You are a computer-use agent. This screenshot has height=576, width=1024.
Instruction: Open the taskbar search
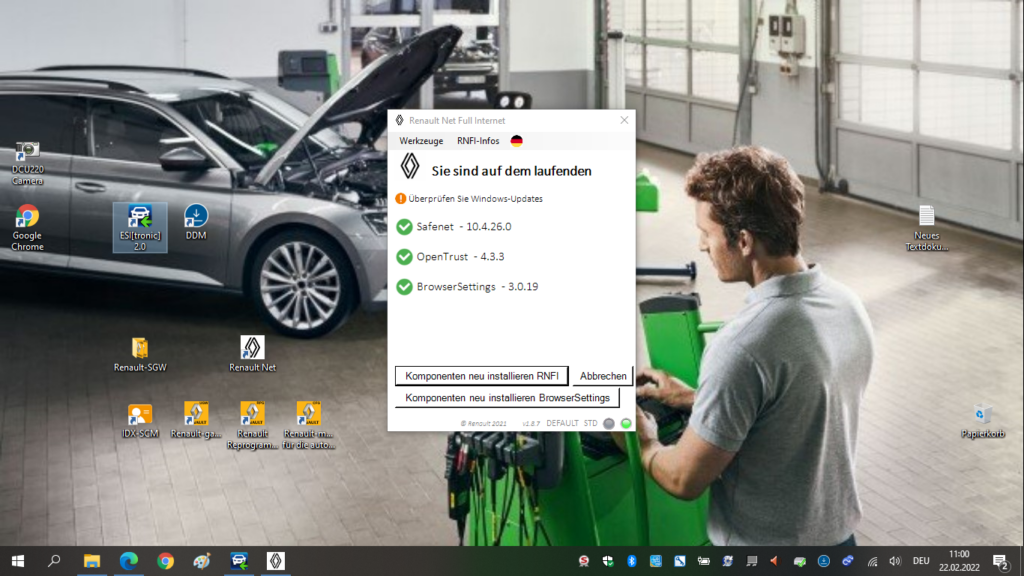click(x=54, y=561)
